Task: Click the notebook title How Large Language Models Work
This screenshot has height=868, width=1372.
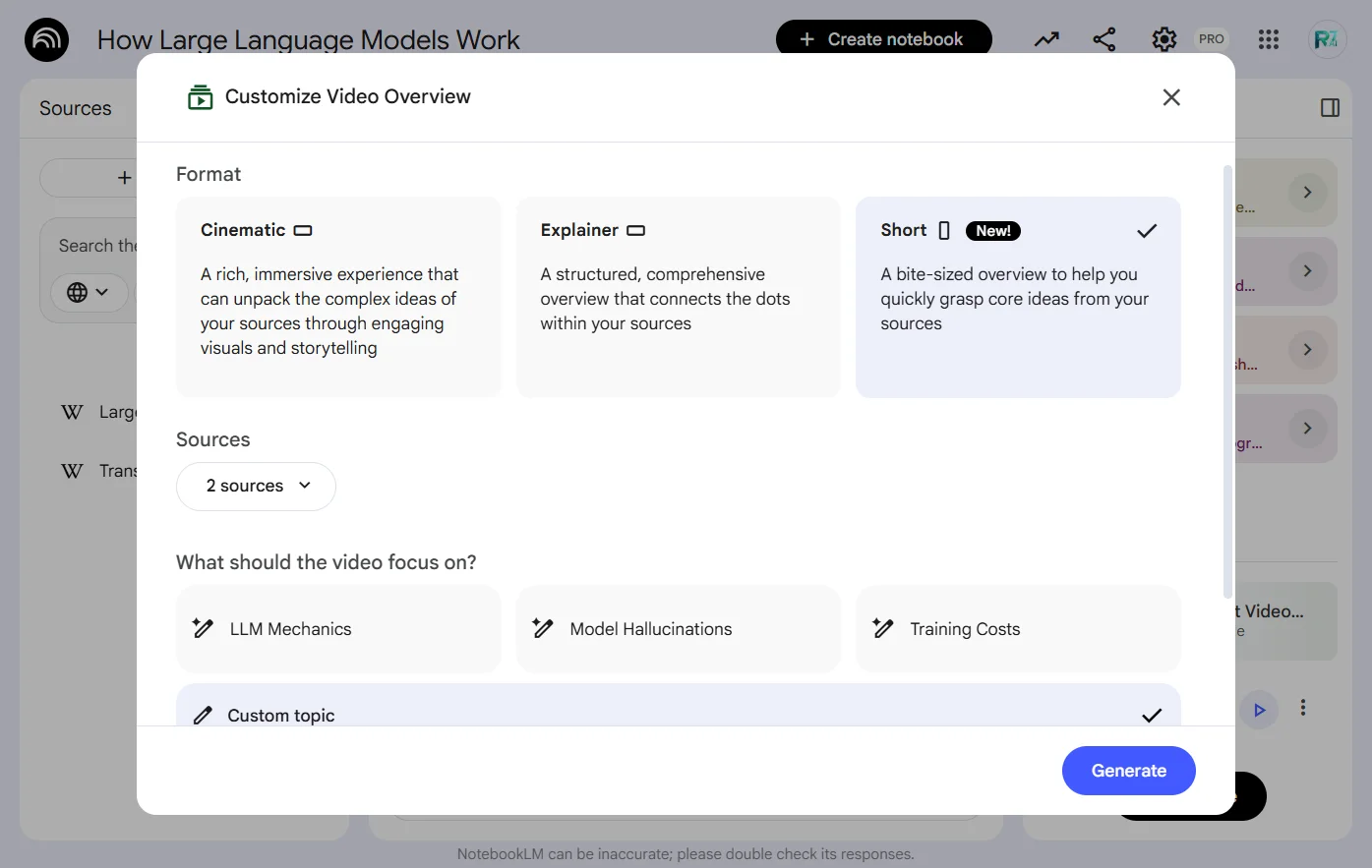Action: click(x=308, y=39)
